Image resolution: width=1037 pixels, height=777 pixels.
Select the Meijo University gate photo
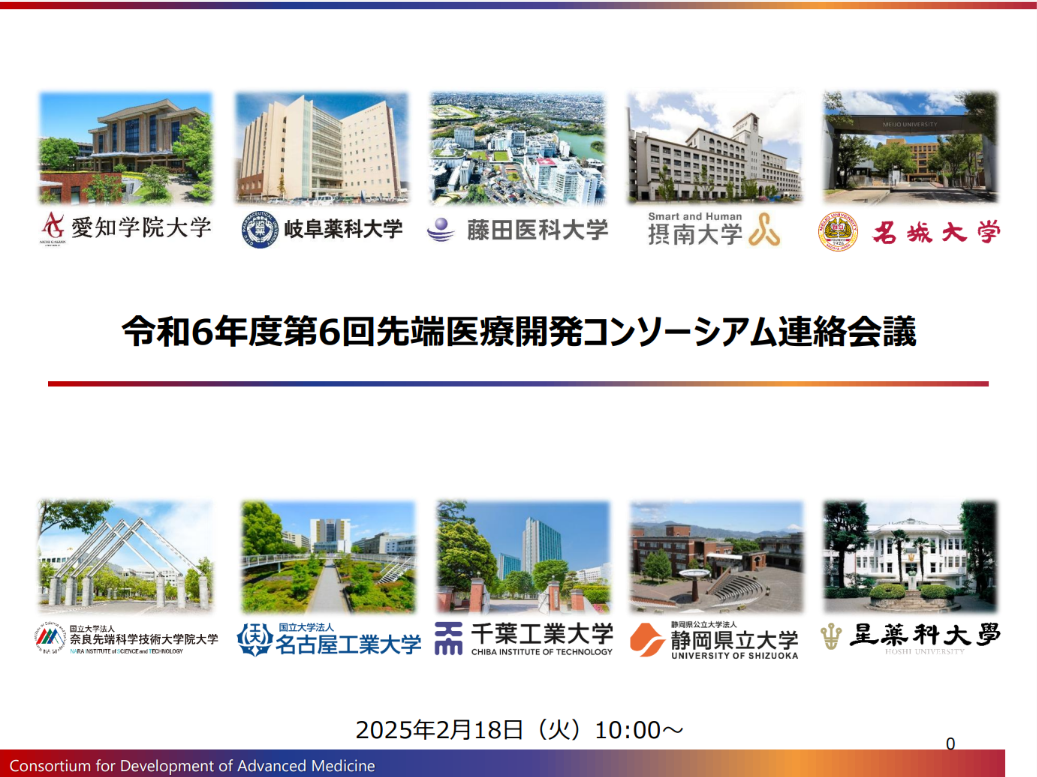(910, 147)
